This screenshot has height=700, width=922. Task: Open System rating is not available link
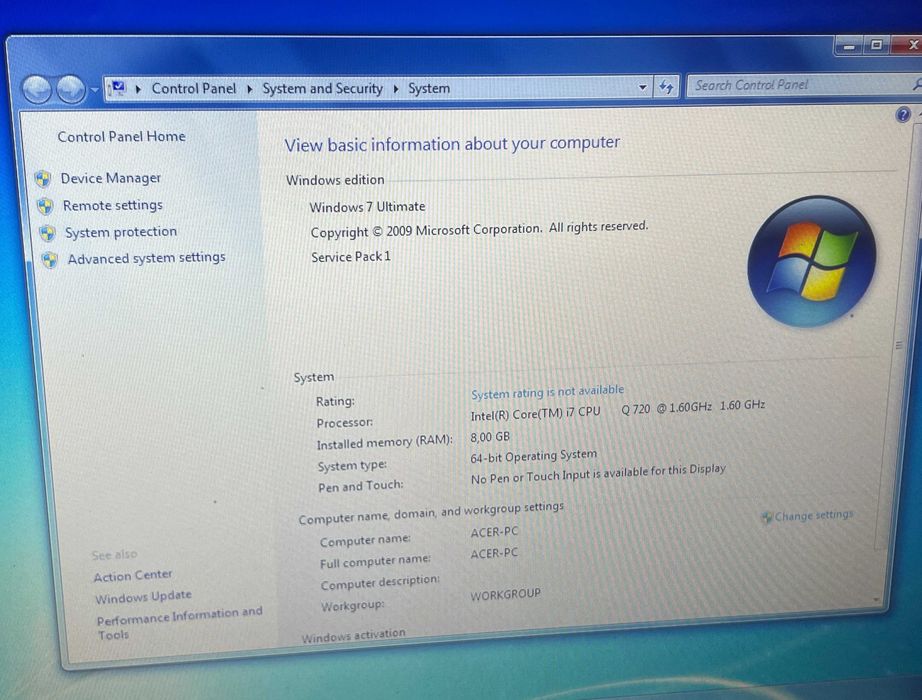point(547,392)
